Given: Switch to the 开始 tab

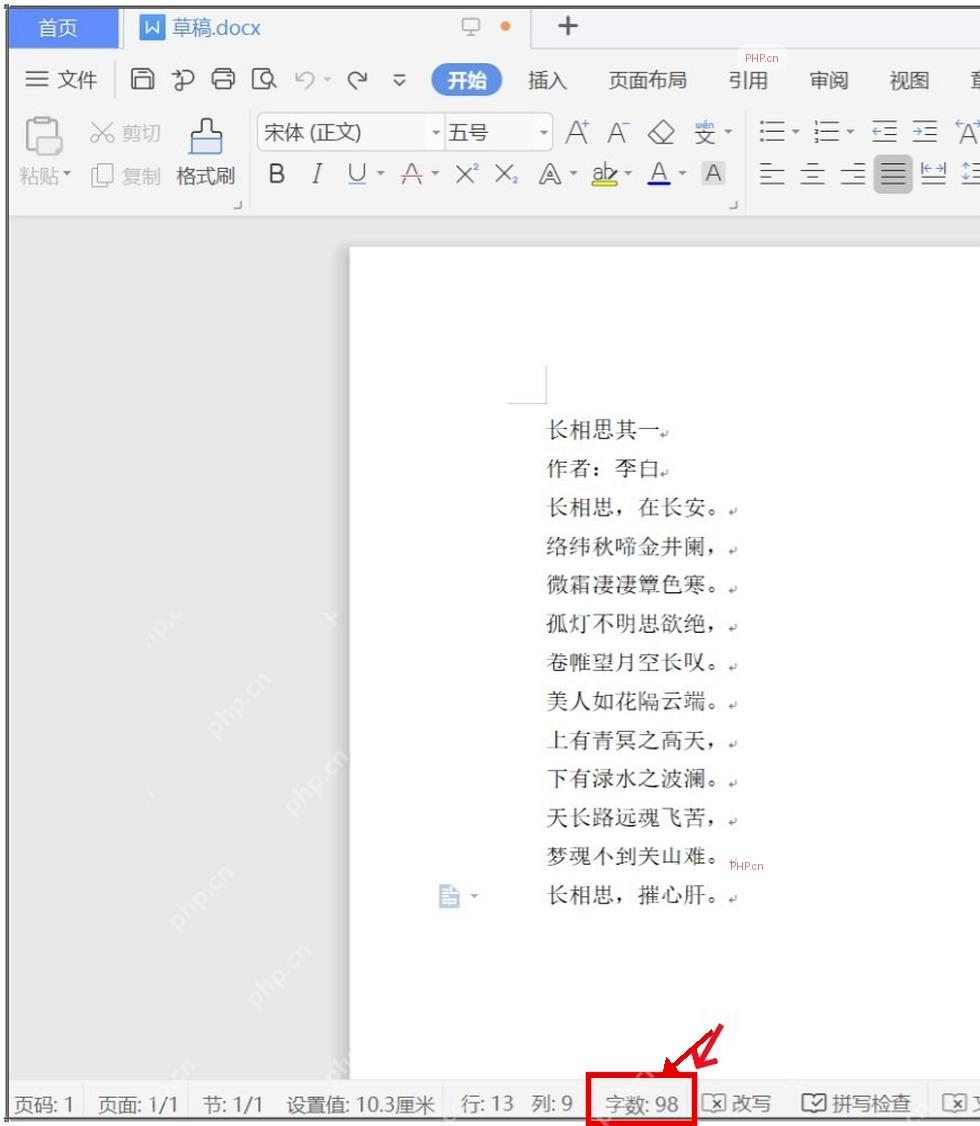Looking at the screenshot, I should (x=467, y=80).
